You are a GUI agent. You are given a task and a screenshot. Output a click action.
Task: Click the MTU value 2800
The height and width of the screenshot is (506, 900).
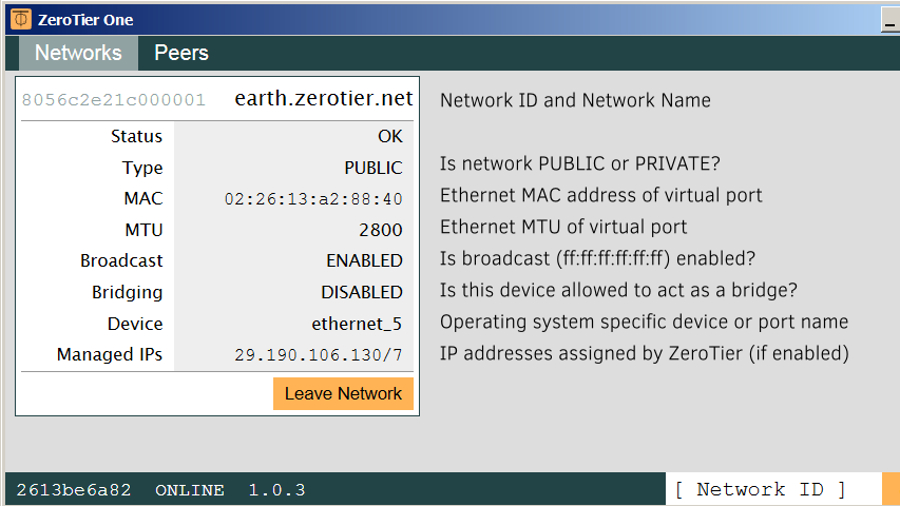381,230
